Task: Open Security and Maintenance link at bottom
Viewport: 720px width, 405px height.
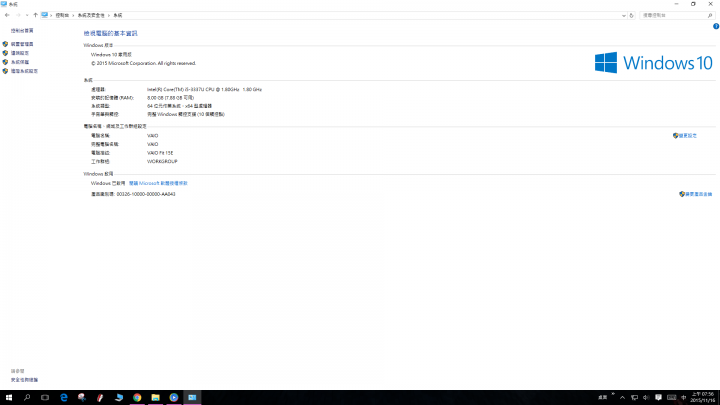Action: [24, 380]
